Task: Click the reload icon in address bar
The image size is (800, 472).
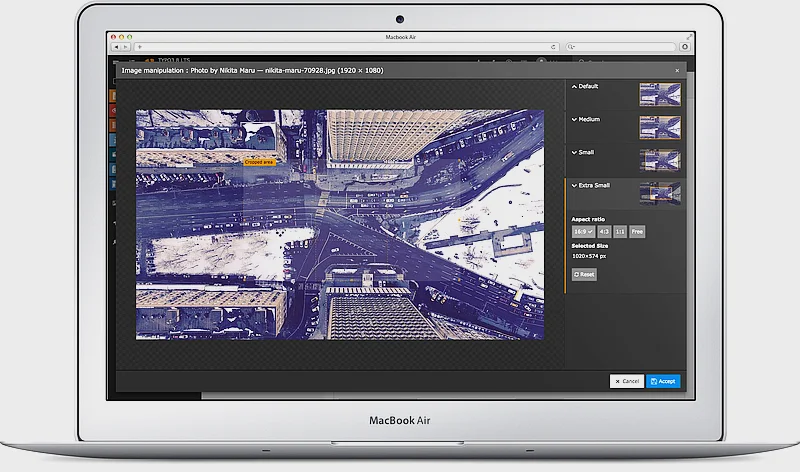Action: coord(553,47)
